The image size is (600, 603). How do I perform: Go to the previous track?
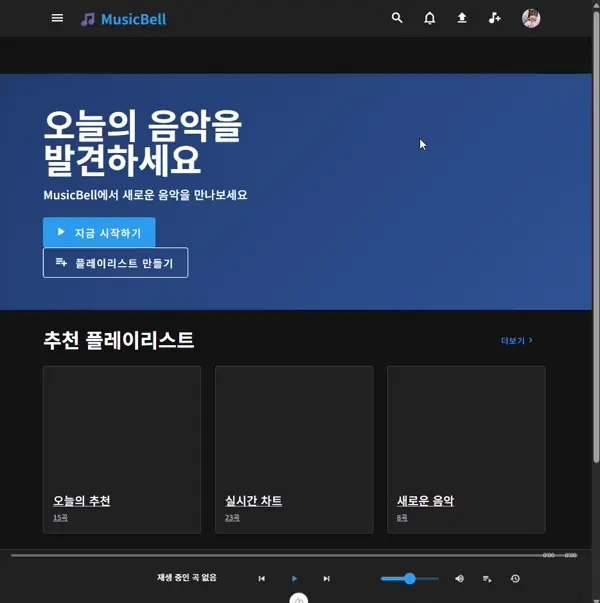click(x=262, y=578)
